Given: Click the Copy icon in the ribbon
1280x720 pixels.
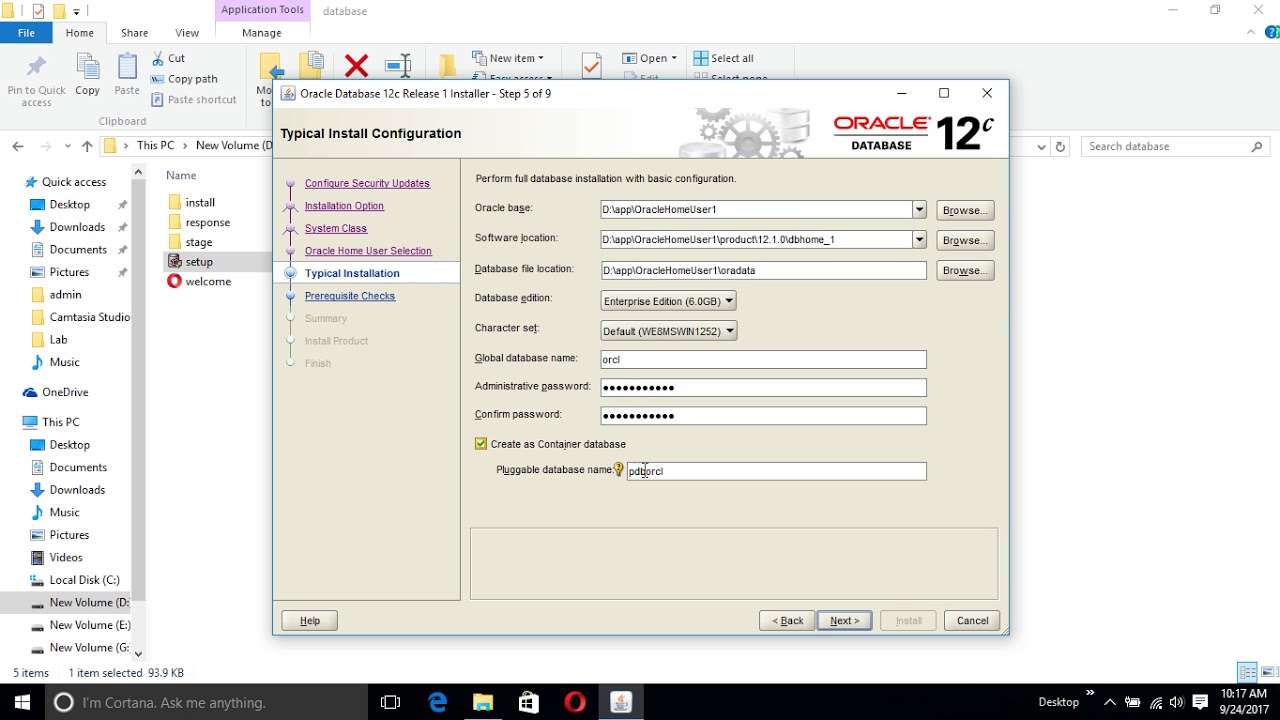Looking at the screenshot, I should (88, 67).
